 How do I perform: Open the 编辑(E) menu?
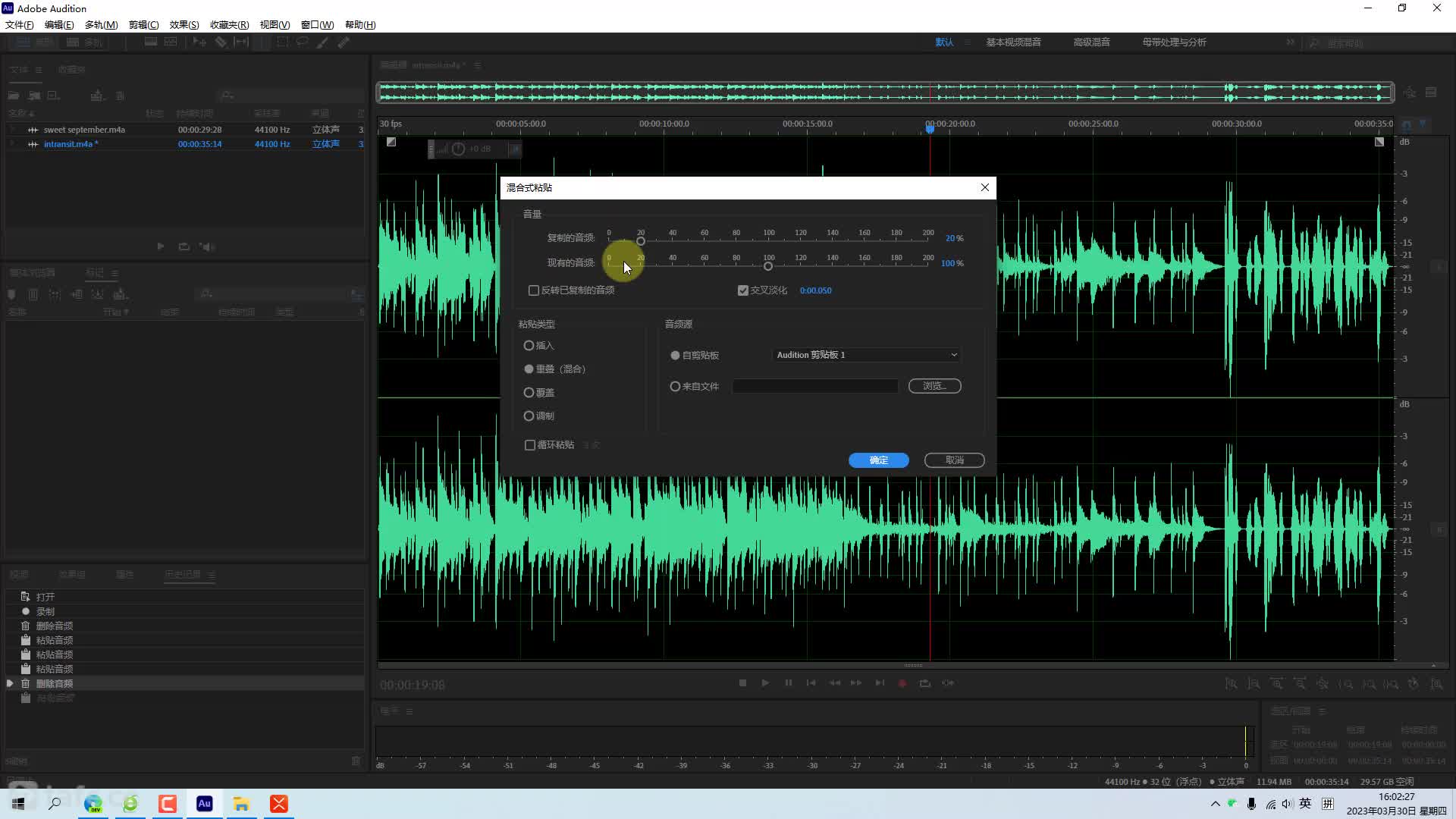(x=59, y=25)
